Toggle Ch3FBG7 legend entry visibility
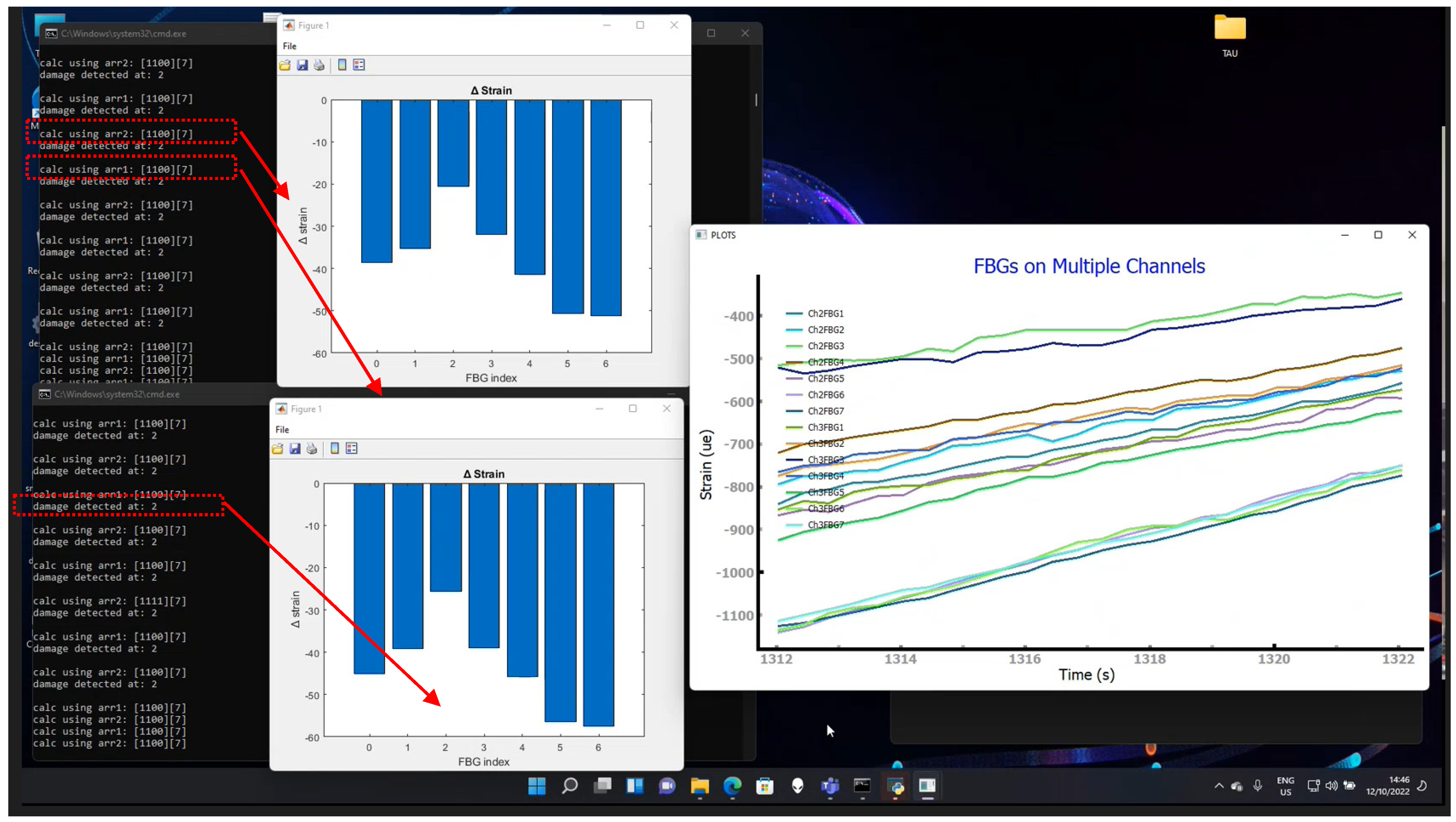 (825, 525)
